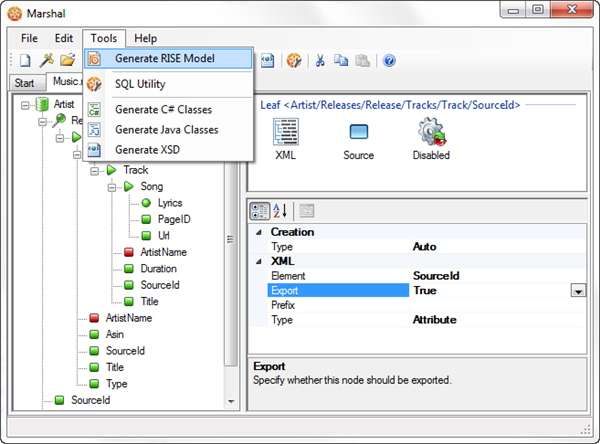Image resolution: width=600 pixels, height=444 pixels.
Task: Click the green arrow icon beside Track
Action: click(x=112, y=170)
